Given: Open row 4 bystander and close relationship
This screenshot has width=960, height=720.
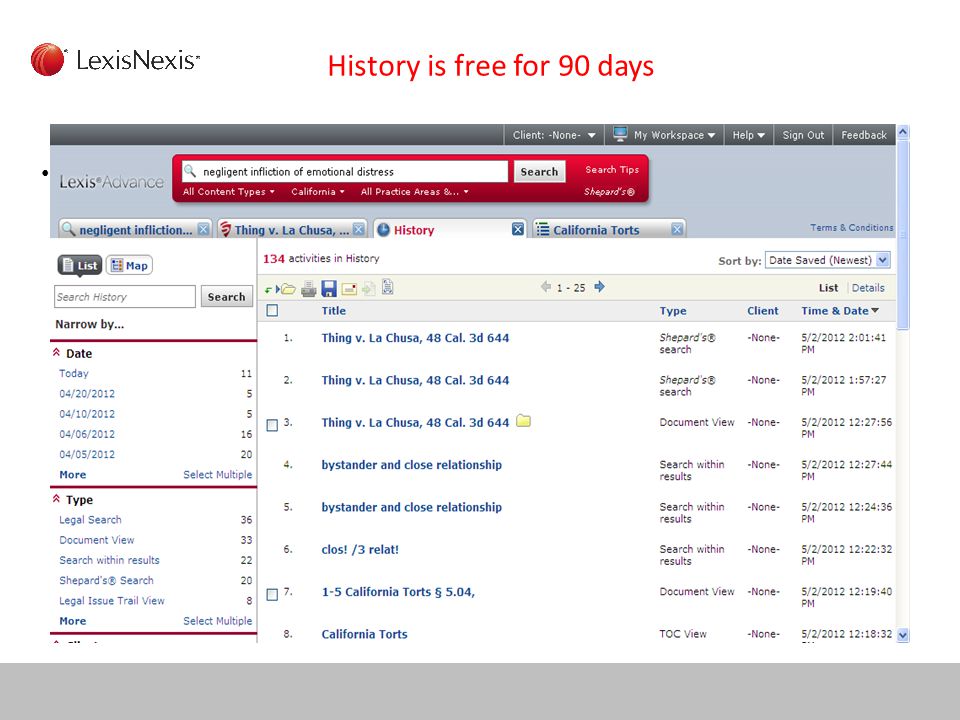Looking at the screenshot, I should click(411, 465).
